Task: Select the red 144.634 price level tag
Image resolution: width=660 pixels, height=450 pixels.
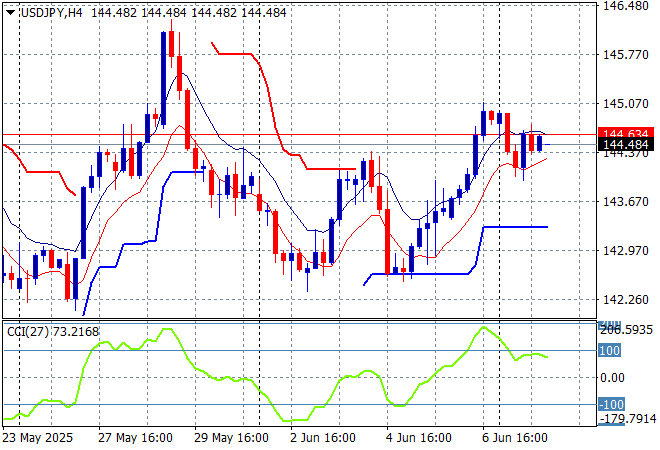Action: click(626, 134)
